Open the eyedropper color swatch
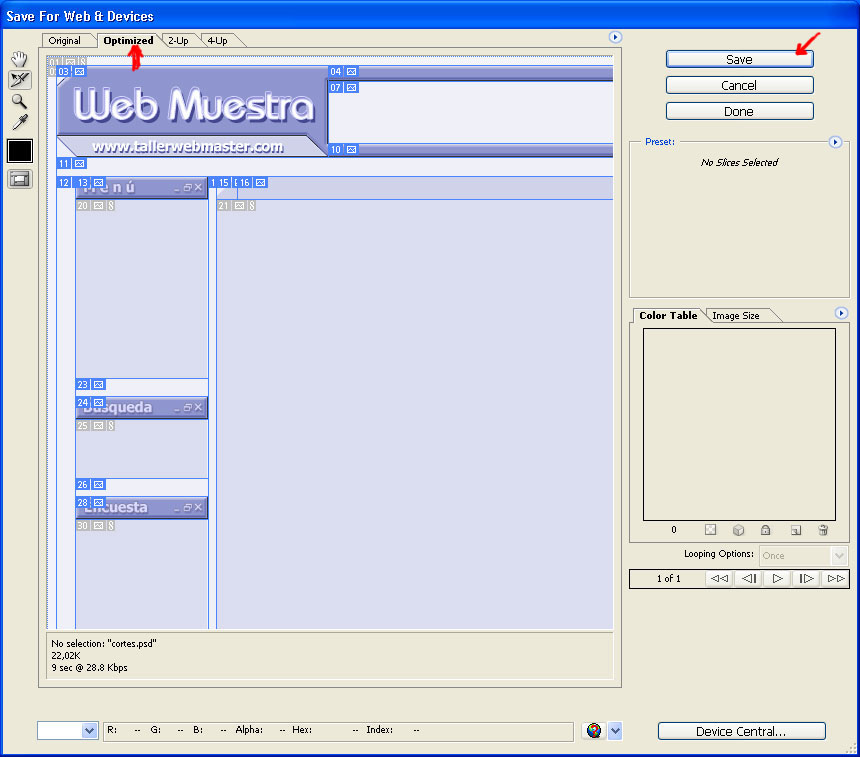 coord(18,150)
